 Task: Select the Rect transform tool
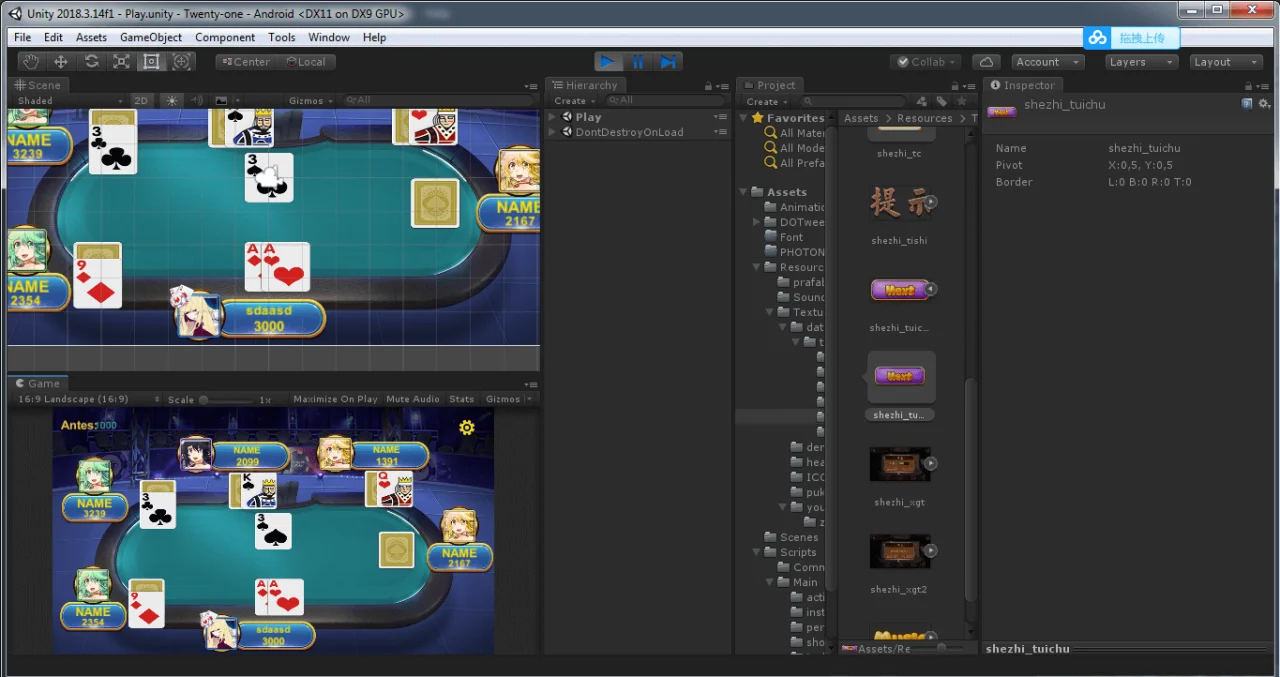click(x=151, y=62)
